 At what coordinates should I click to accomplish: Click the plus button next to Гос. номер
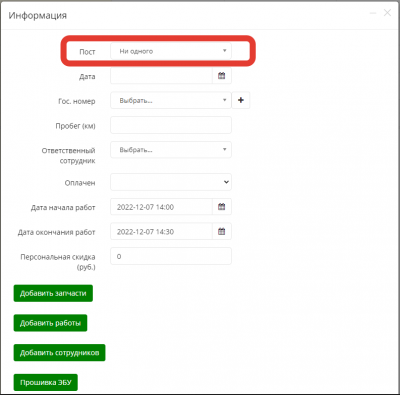241,100
